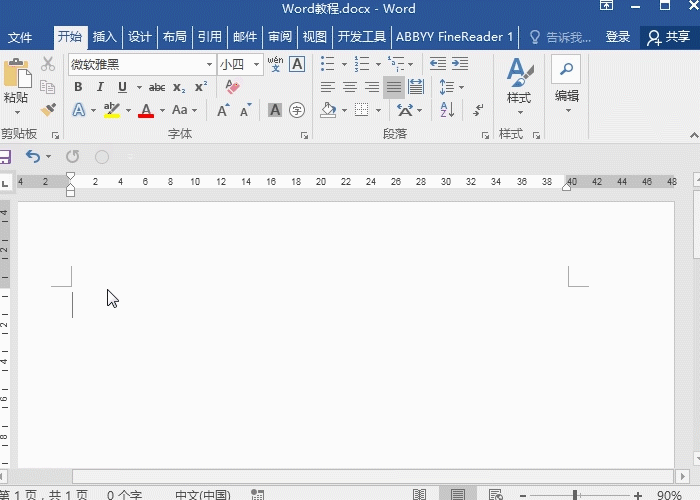Switch to the 插入 ribbon tab

pyautogui.click(x=104, y=37)
